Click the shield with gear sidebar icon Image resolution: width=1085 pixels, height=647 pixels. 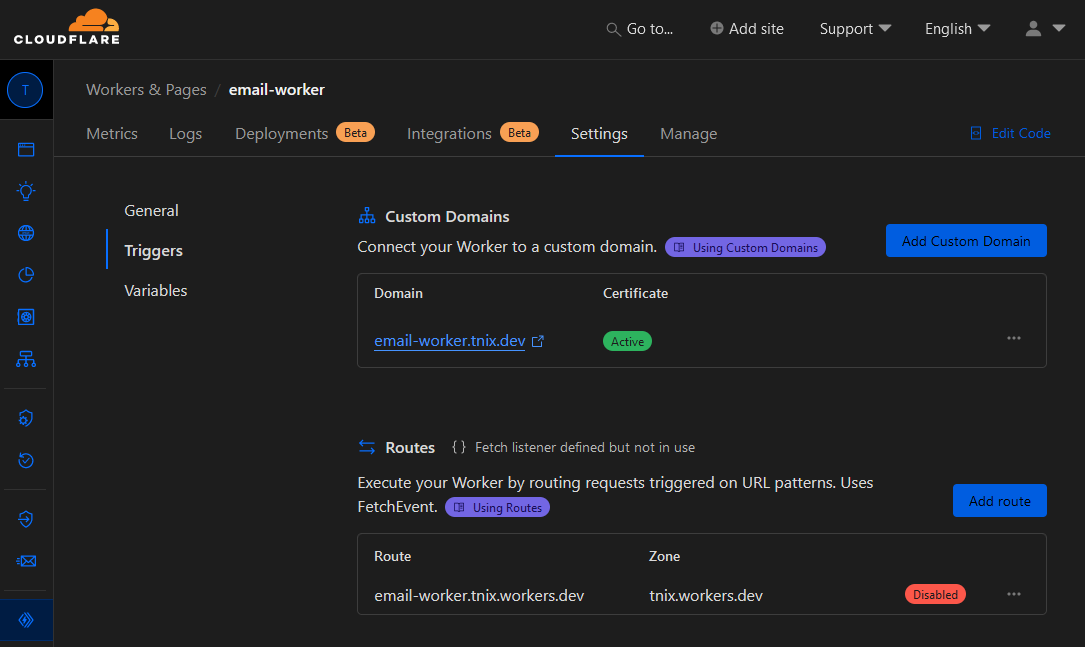tap(26, 418)
